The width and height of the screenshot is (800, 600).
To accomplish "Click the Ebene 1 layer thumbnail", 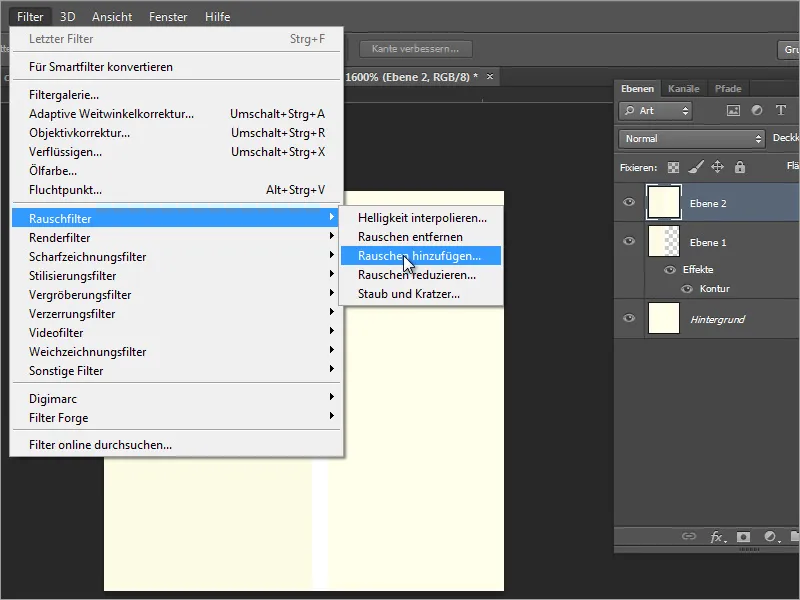I will tap(663, 241).
